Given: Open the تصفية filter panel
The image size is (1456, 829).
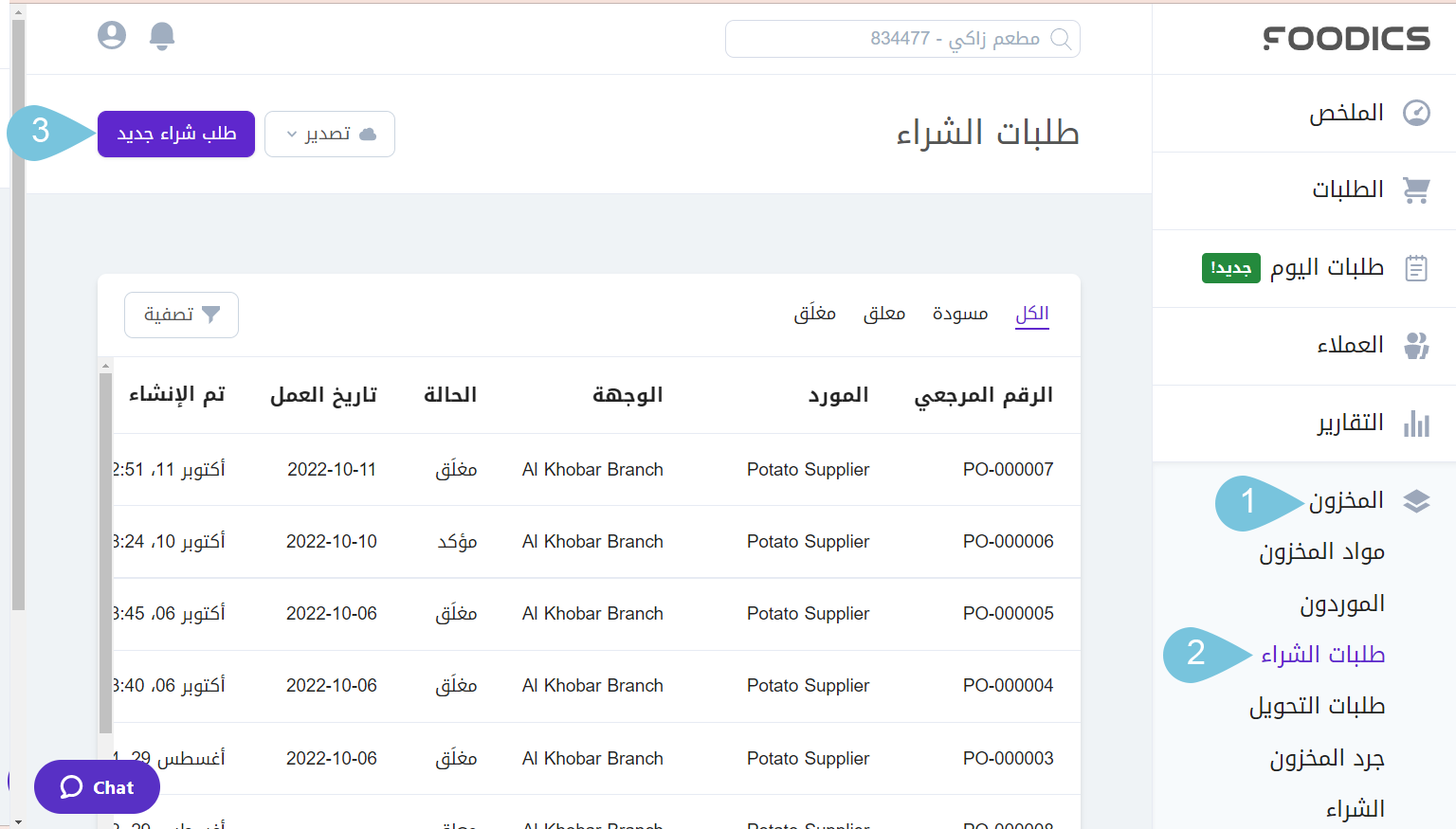Looking at the screenshot, I should 181,315.
